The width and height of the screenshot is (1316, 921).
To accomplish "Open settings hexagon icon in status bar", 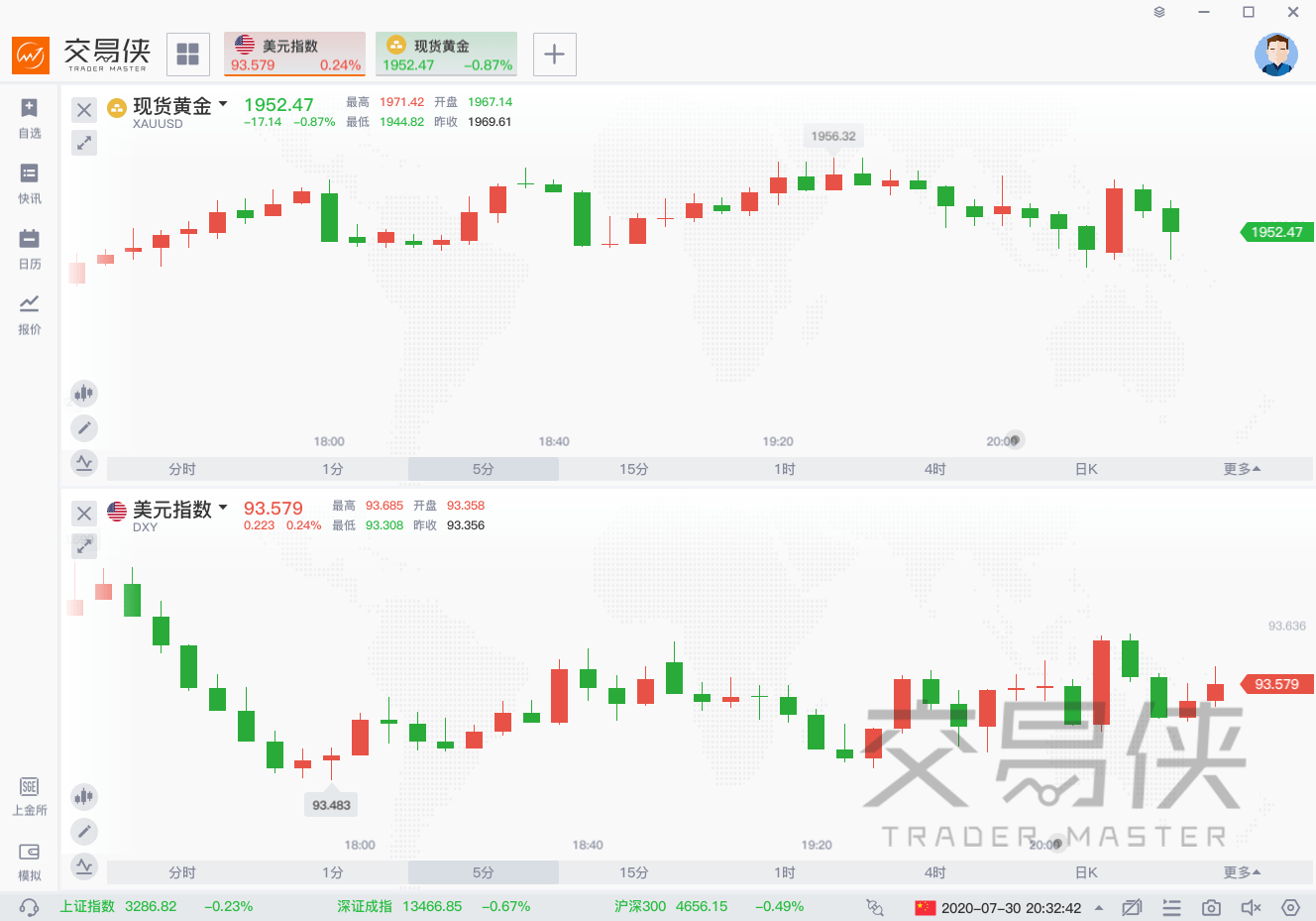I will pyautogui.click(x=1290, y=907).
